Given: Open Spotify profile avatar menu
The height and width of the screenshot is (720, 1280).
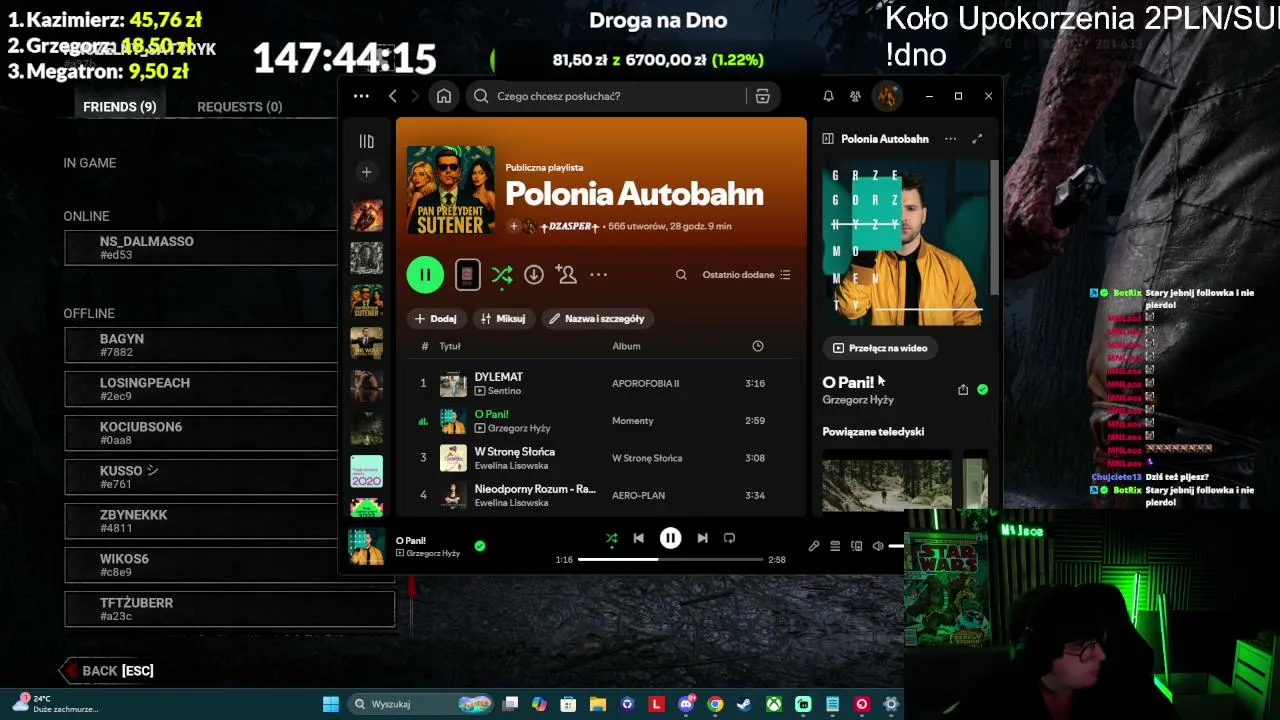Looking at the screenshot, I should click(x=886, y=96).
